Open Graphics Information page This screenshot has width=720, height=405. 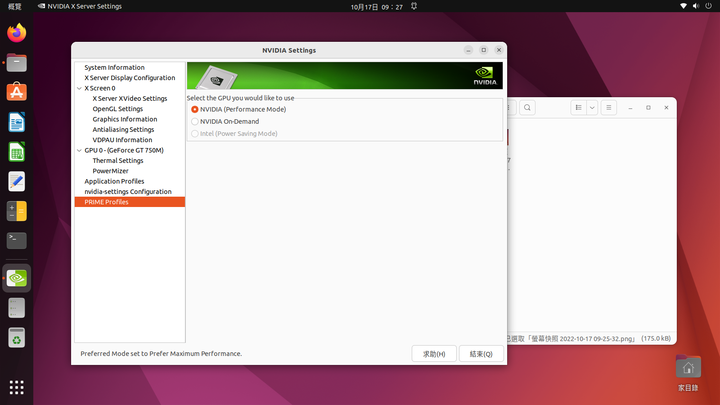click(125, 119)
